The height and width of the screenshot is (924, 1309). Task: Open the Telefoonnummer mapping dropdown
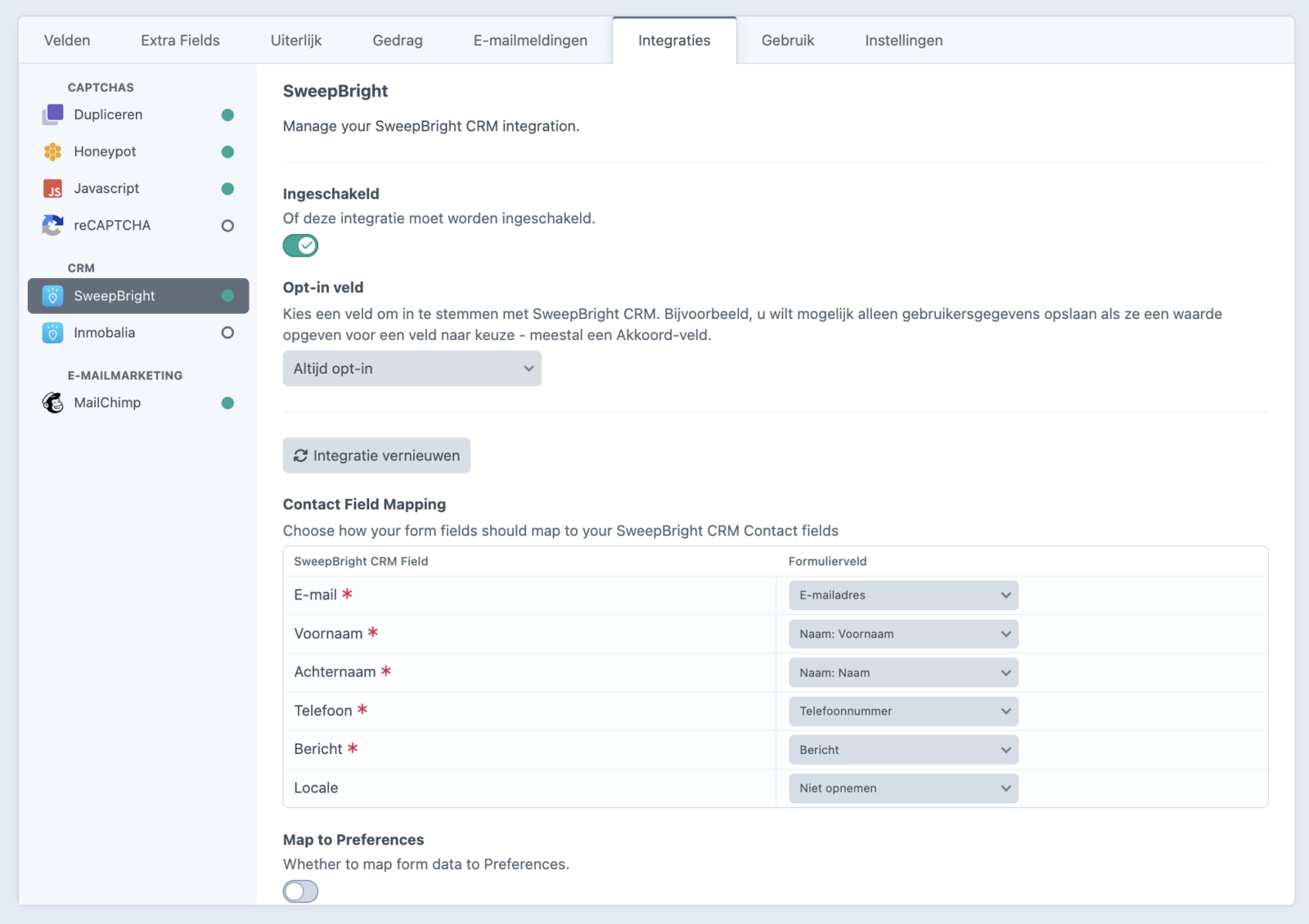coord(903,711)
